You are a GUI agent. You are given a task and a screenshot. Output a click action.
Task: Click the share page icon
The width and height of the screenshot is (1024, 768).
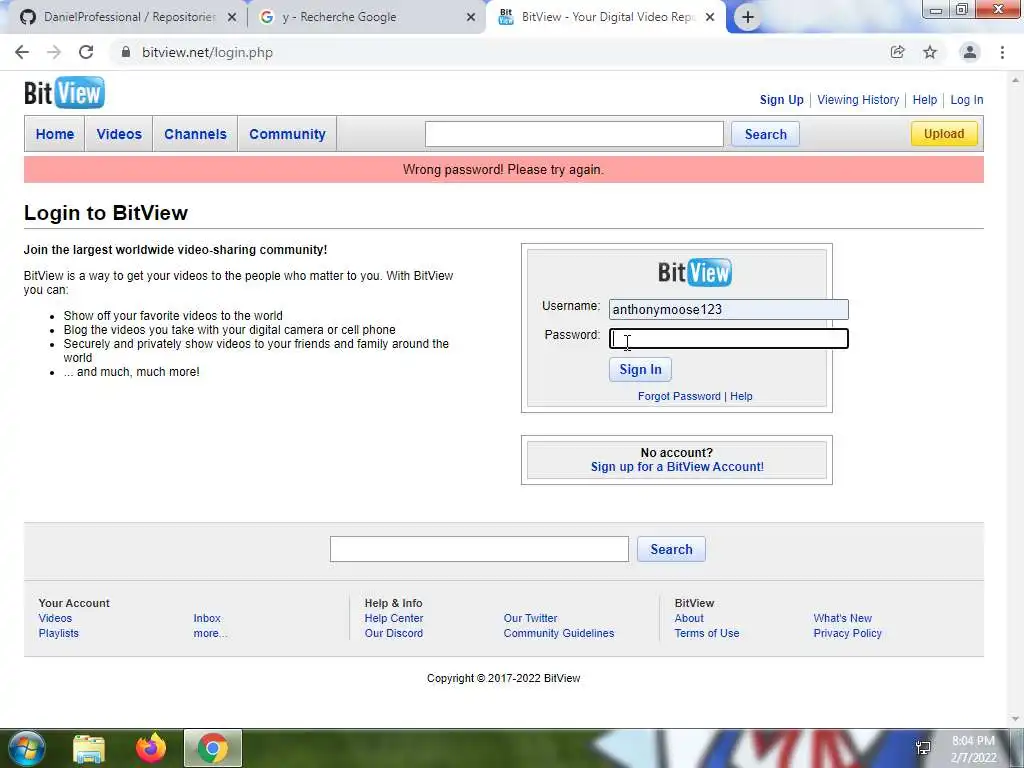tap(897, 52)
